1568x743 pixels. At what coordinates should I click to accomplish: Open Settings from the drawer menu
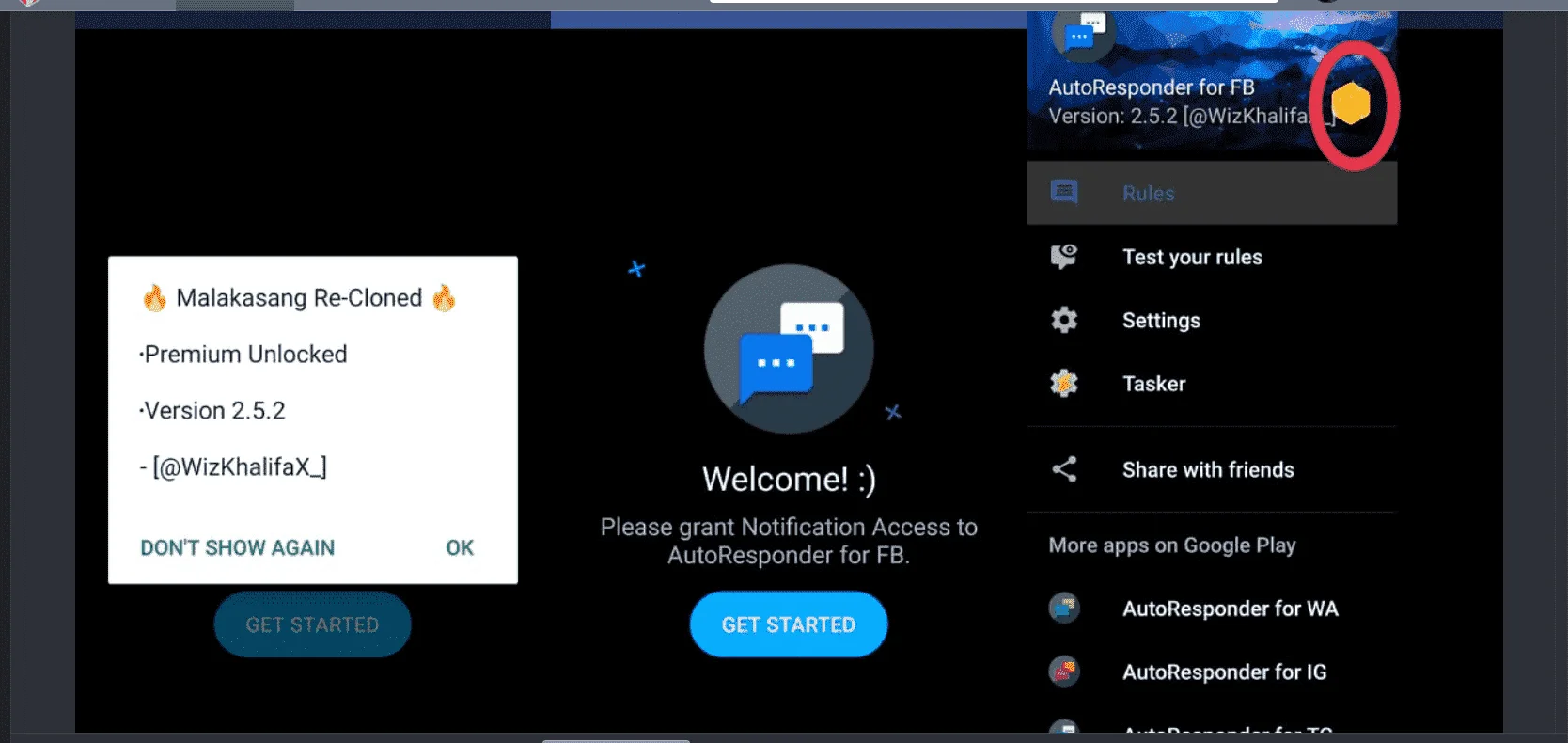(x=1212, y=320)
